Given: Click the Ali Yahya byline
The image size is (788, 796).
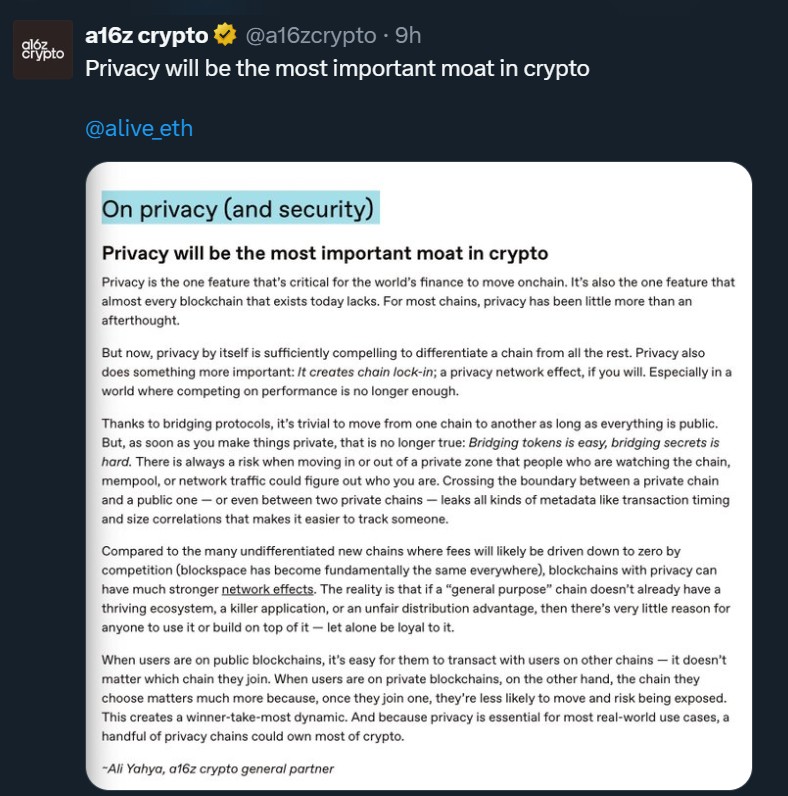Looking at the screenshot, I should [x=218, y=769].
